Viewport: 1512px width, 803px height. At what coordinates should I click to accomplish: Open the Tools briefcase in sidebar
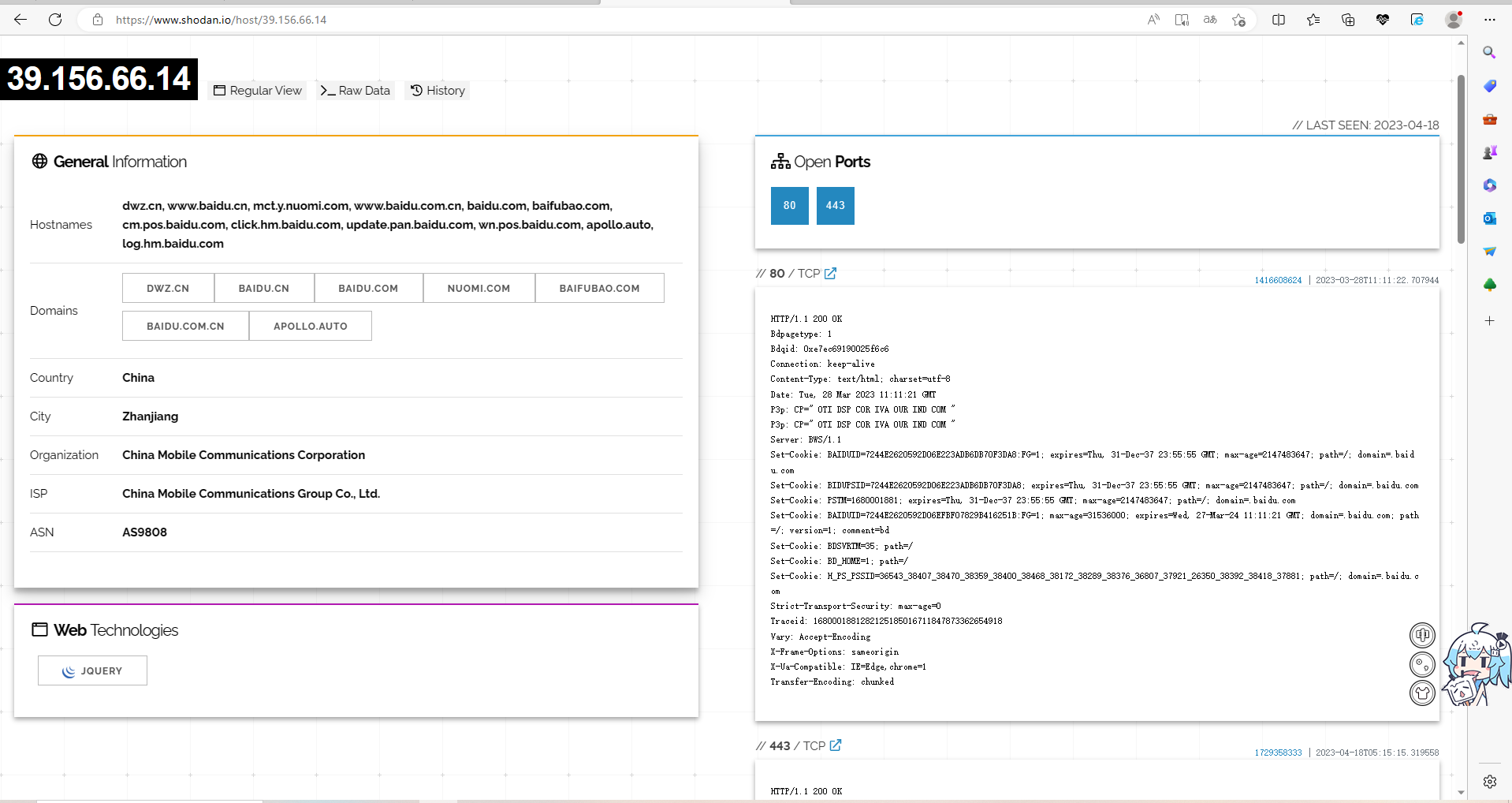tap(1489, 119)
